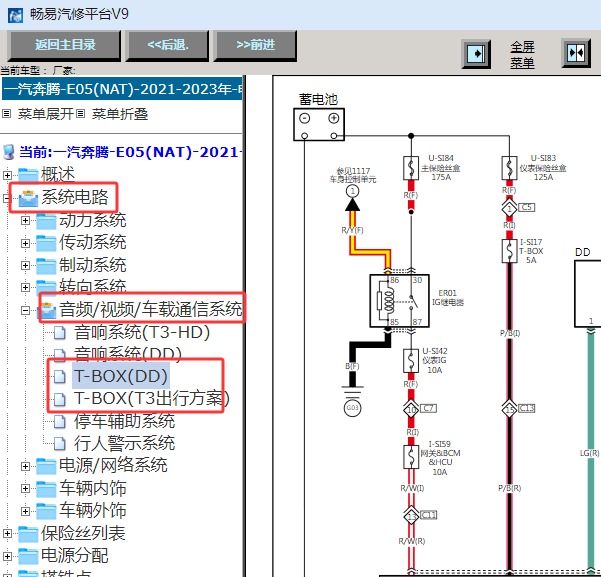Select the 系统电路 folder
This screenshot has width=601, height=577.
tap(75, 197)
